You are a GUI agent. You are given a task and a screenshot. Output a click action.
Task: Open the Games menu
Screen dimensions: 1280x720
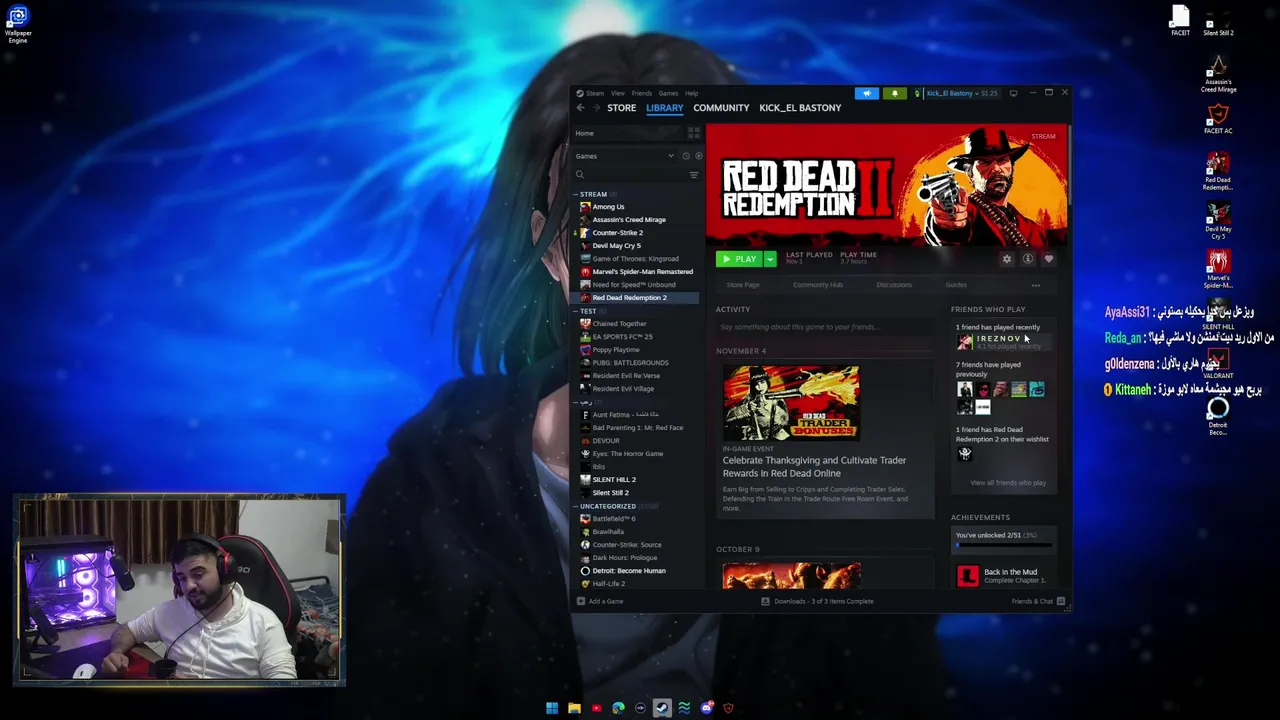668,93
